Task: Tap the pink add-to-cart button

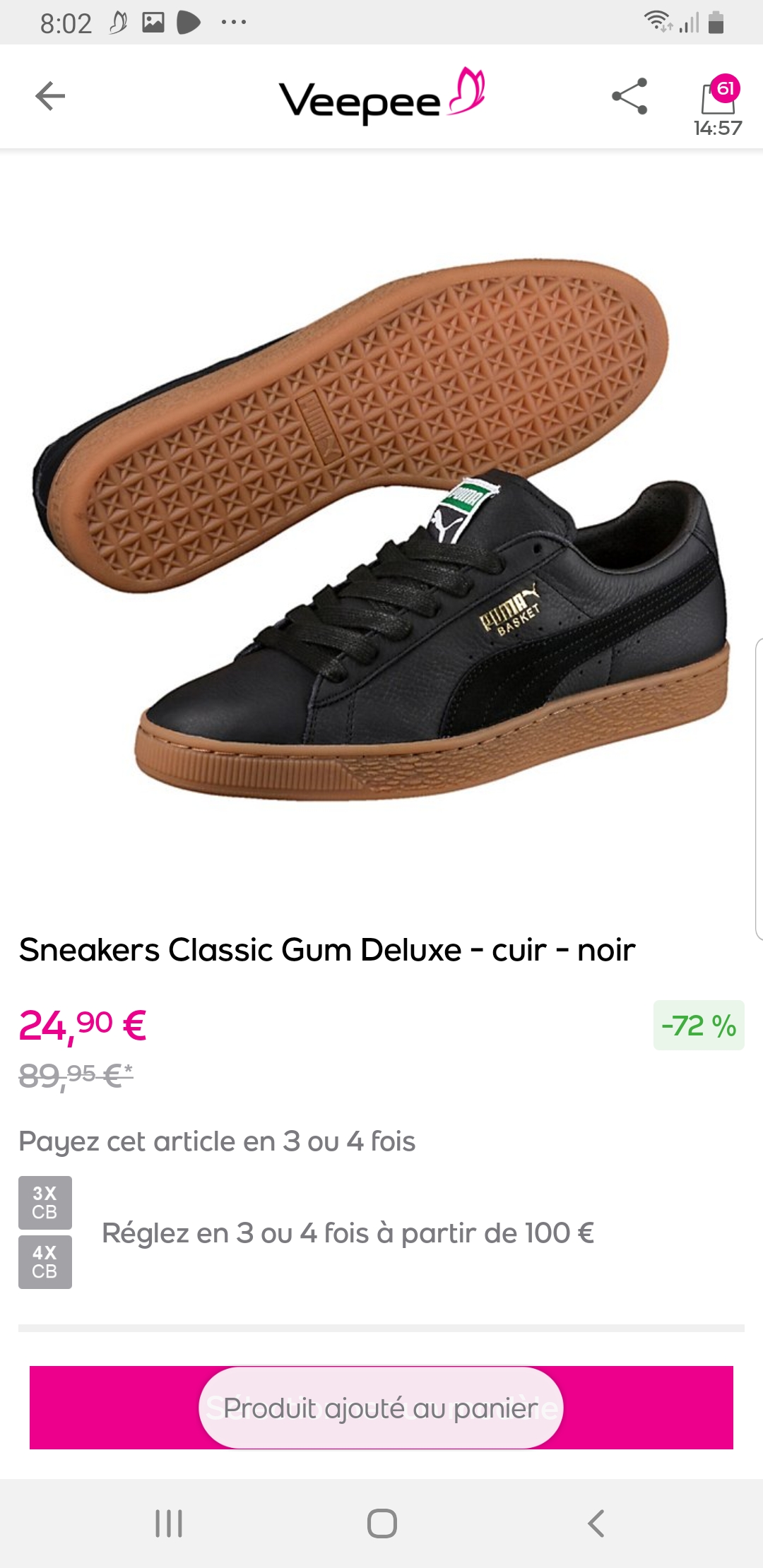Action: (381, 1408)
